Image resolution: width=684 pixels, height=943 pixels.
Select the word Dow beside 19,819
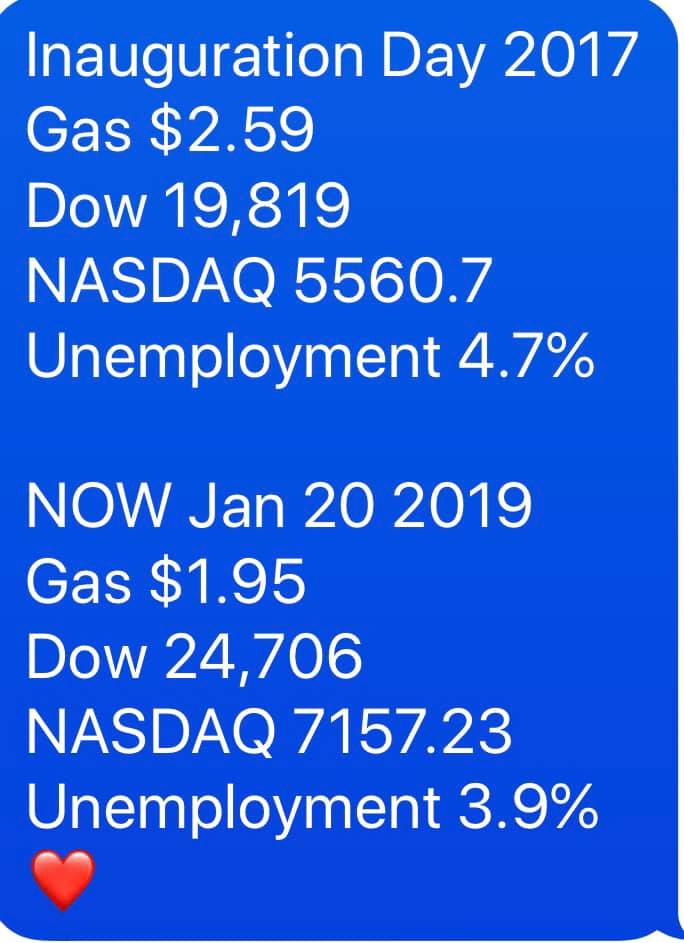[84, 207]
